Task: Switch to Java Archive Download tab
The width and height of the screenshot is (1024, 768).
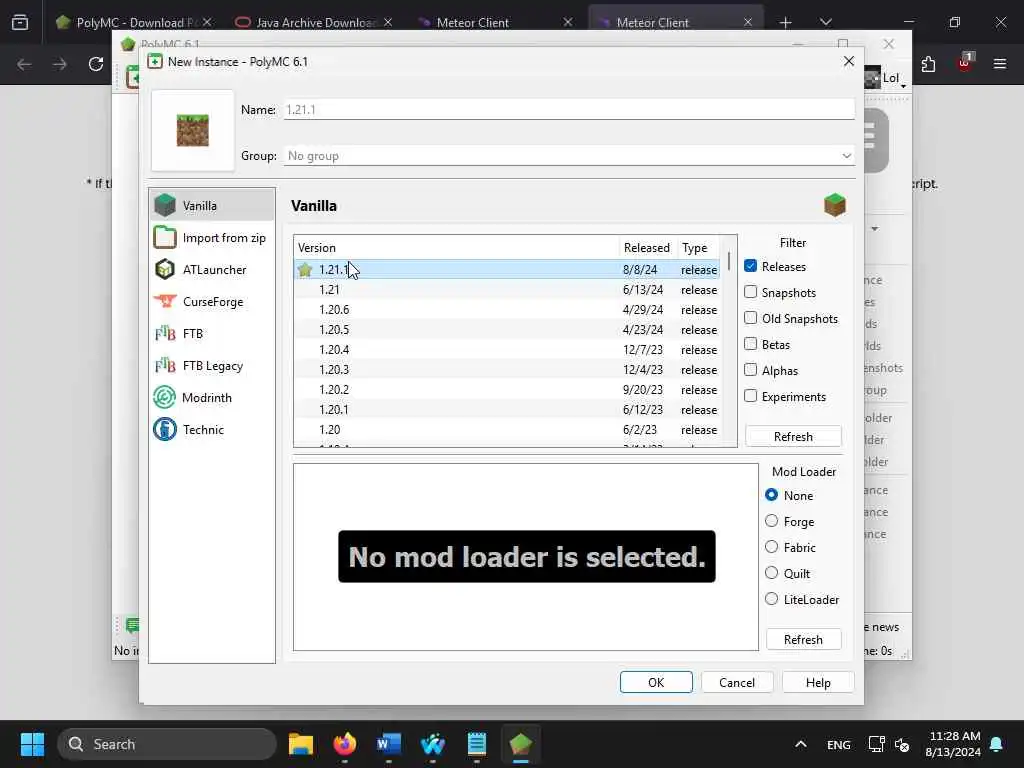Action: point(316,22)
